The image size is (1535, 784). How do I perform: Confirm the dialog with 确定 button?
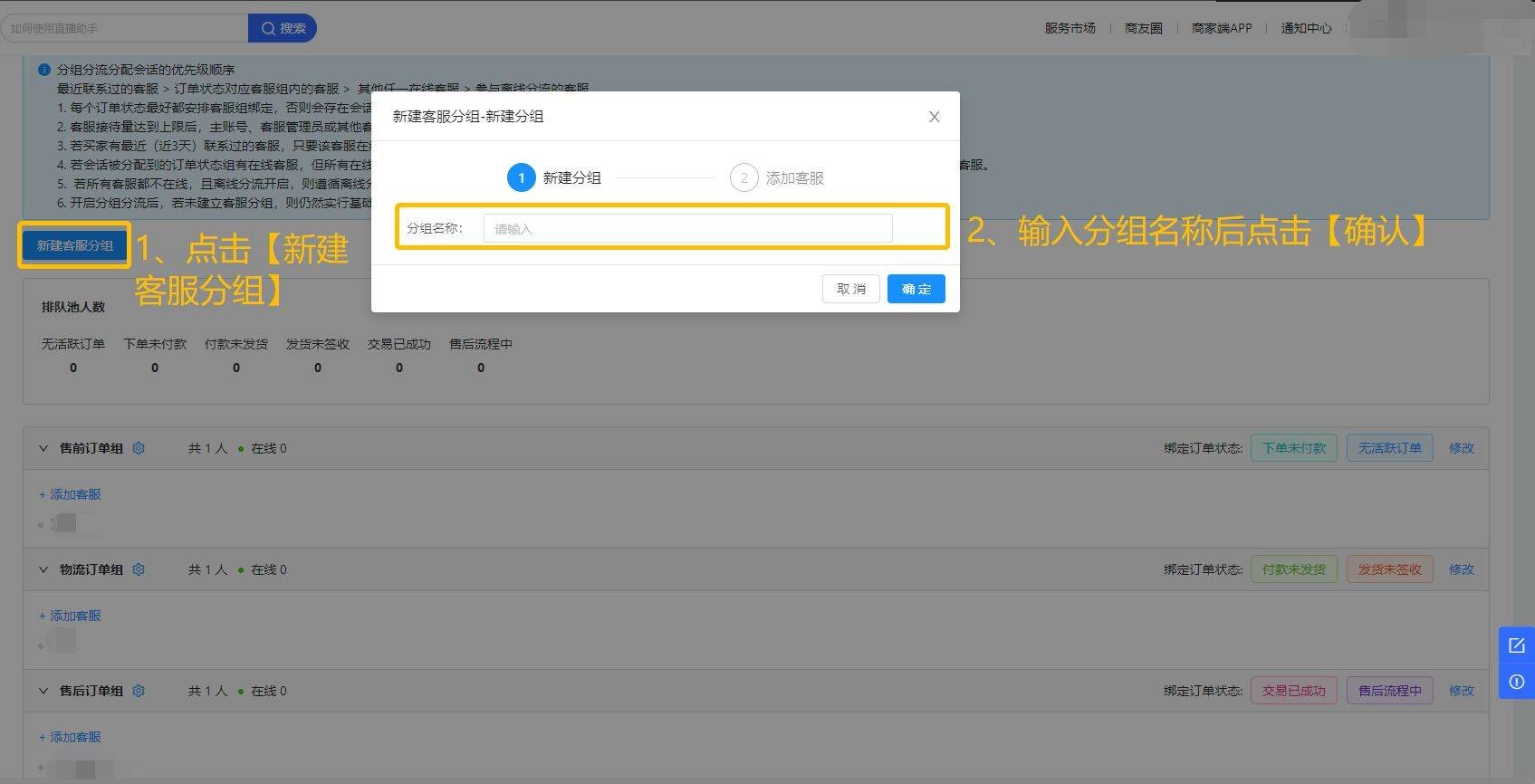click(x=916, y=289)
